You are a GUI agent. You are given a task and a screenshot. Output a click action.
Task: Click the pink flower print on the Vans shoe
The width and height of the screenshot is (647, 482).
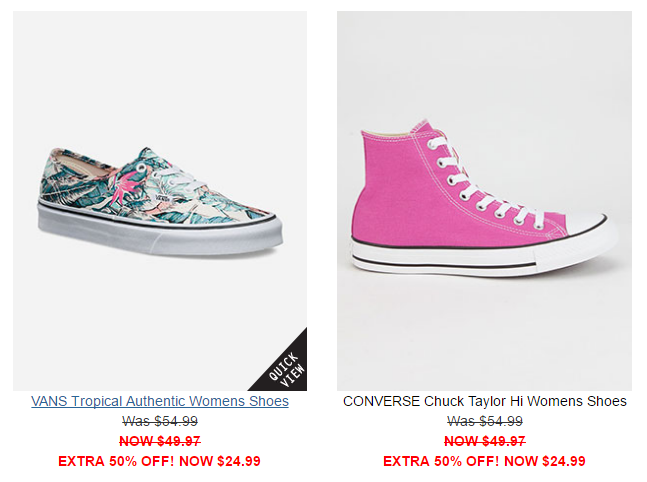(128, 186)
